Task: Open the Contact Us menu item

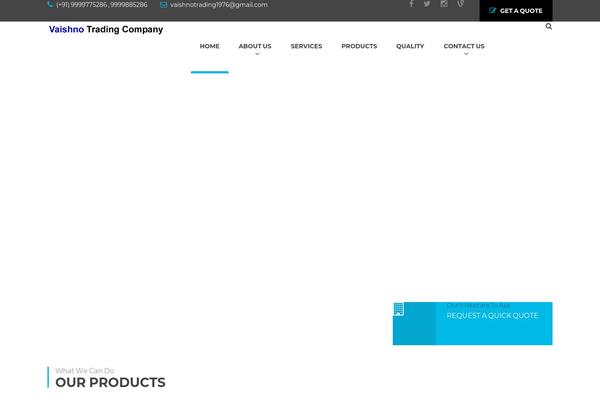Action: [x=464, y=46]
